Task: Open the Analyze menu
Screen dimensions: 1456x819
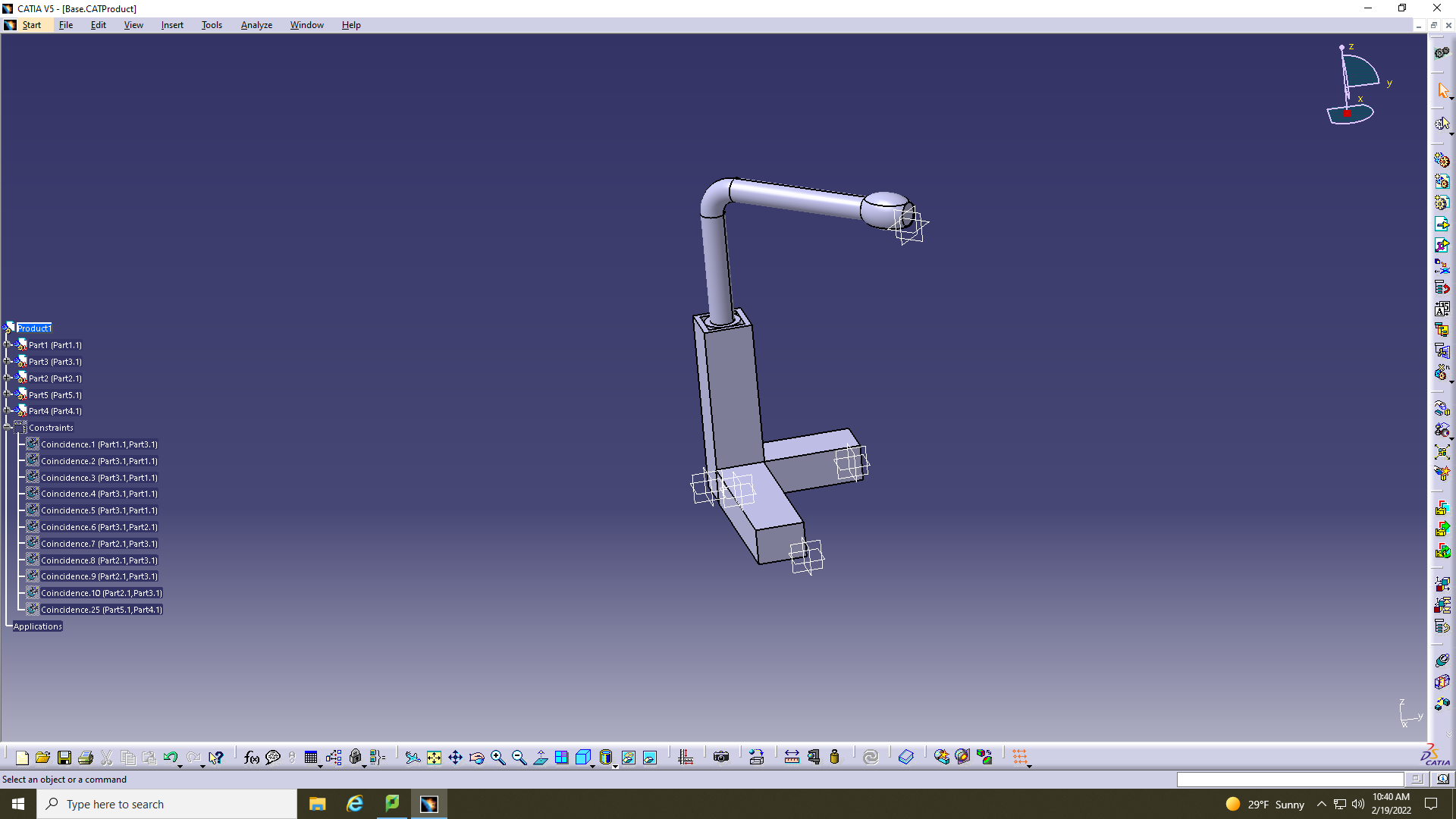Action: (256, 24)
